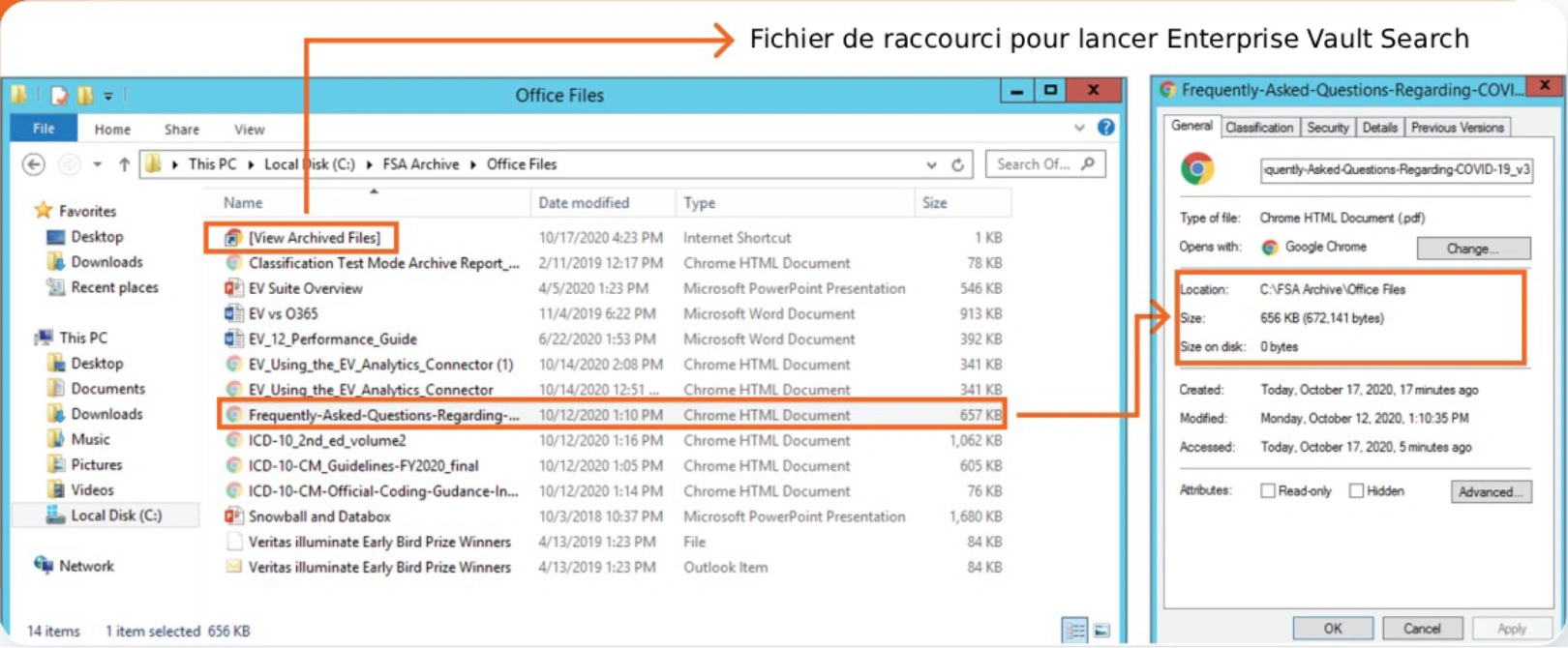Enable the Read-only attribute checkbox
1568x648 pixels.
[1267, 491]
